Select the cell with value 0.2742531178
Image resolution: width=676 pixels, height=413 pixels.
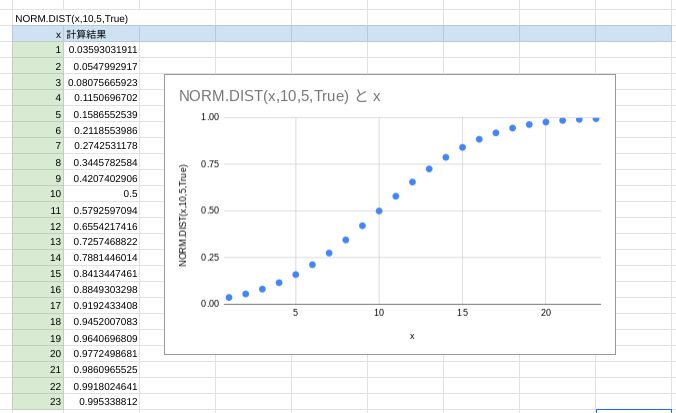click(102, 146)
